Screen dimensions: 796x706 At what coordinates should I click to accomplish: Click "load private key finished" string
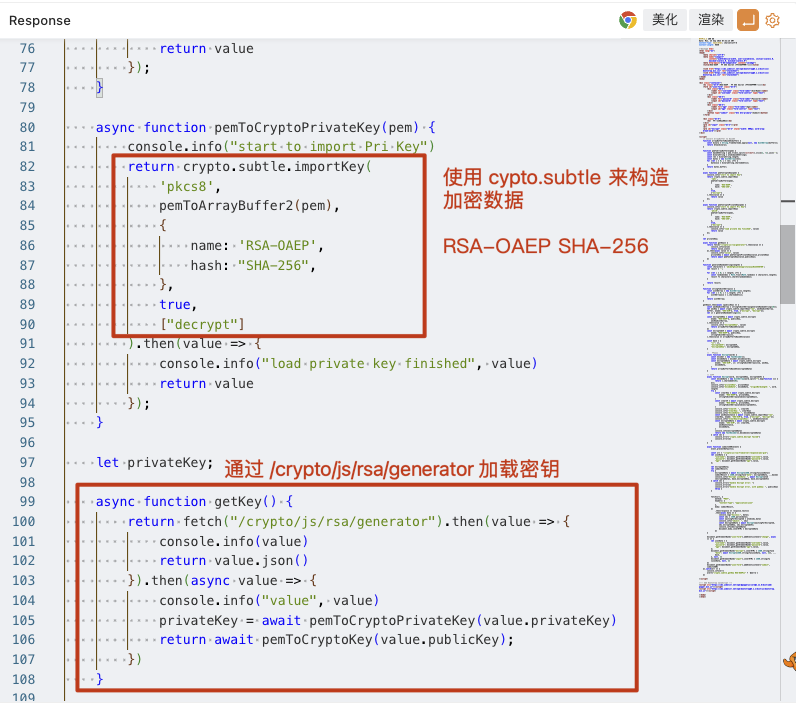tap(368, 363)
